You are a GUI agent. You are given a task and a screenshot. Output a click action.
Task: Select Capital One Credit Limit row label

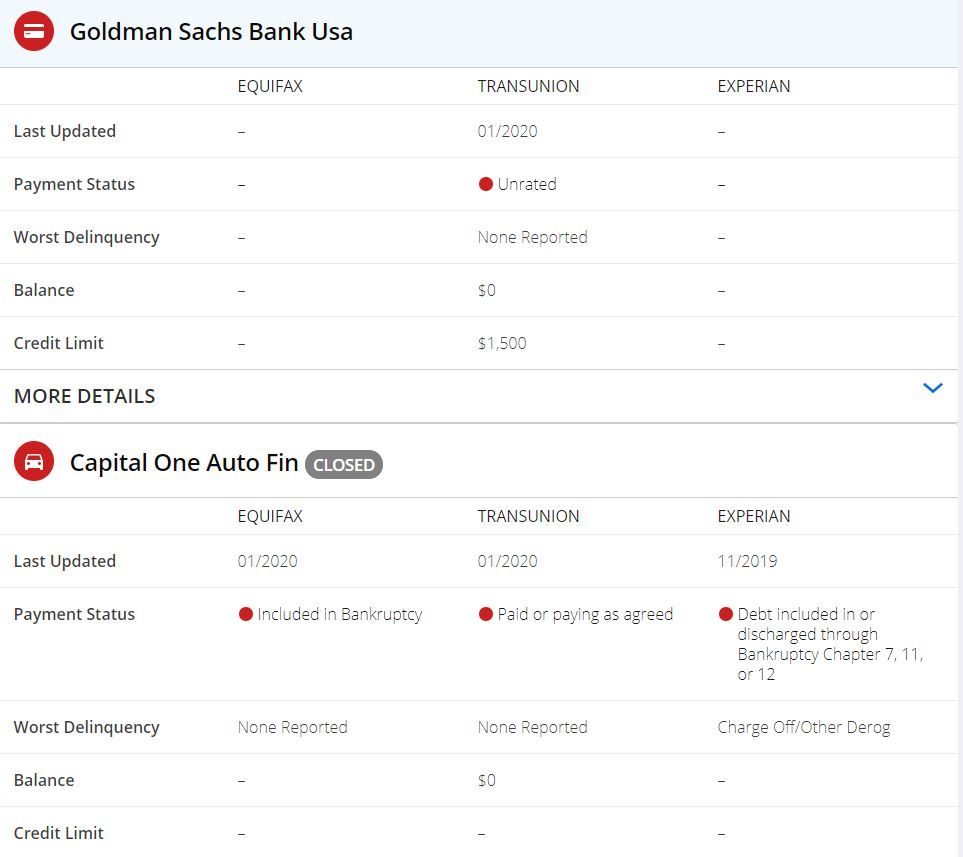pos(58,833)
